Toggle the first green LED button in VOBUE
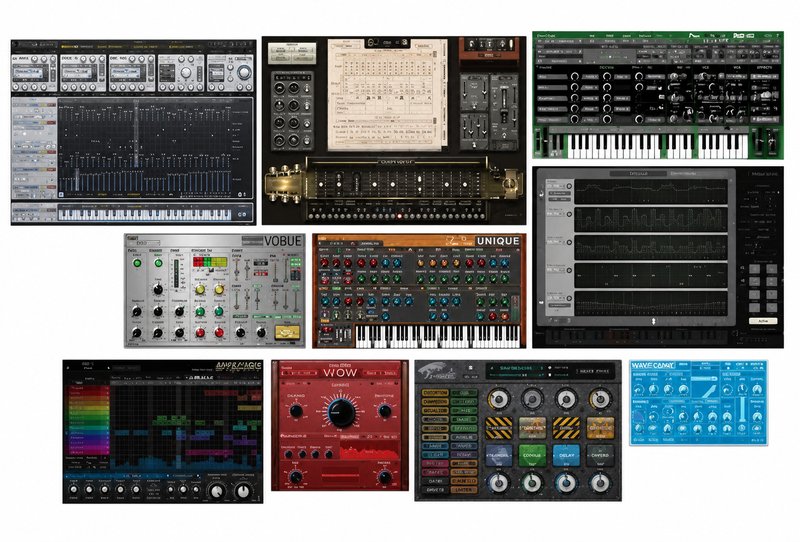 [x=137, y=263]
